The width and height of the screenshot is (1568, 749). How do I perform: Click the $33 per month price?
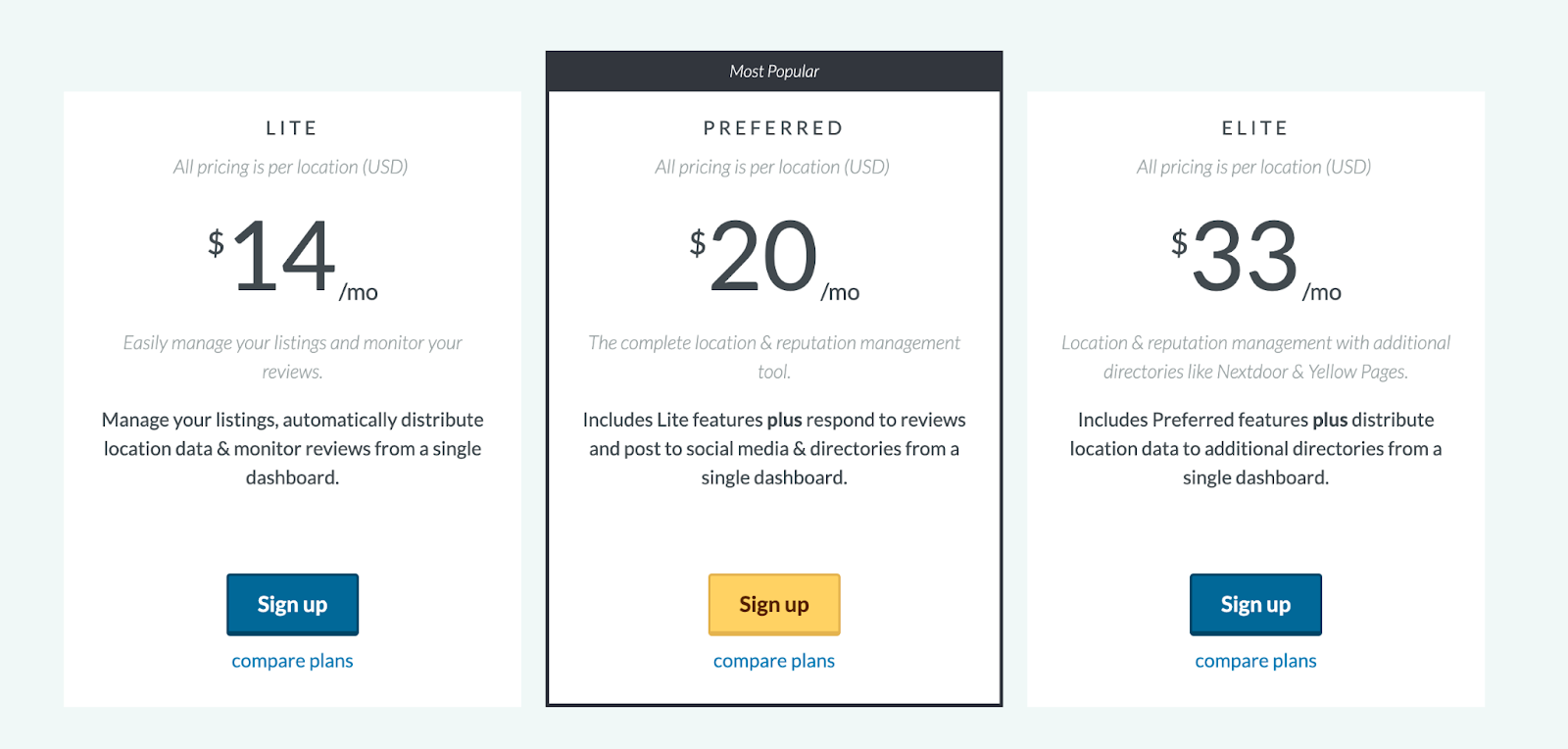tap(1255, 258)
